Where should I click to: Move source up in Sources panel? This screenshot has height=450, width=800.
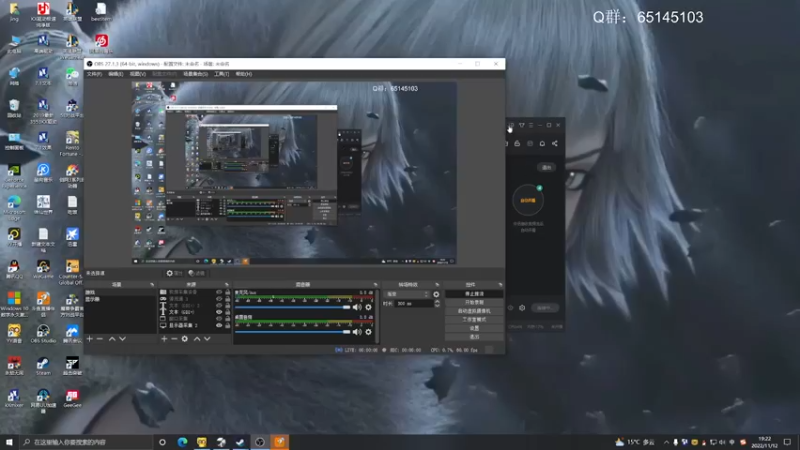coord(197,339)
